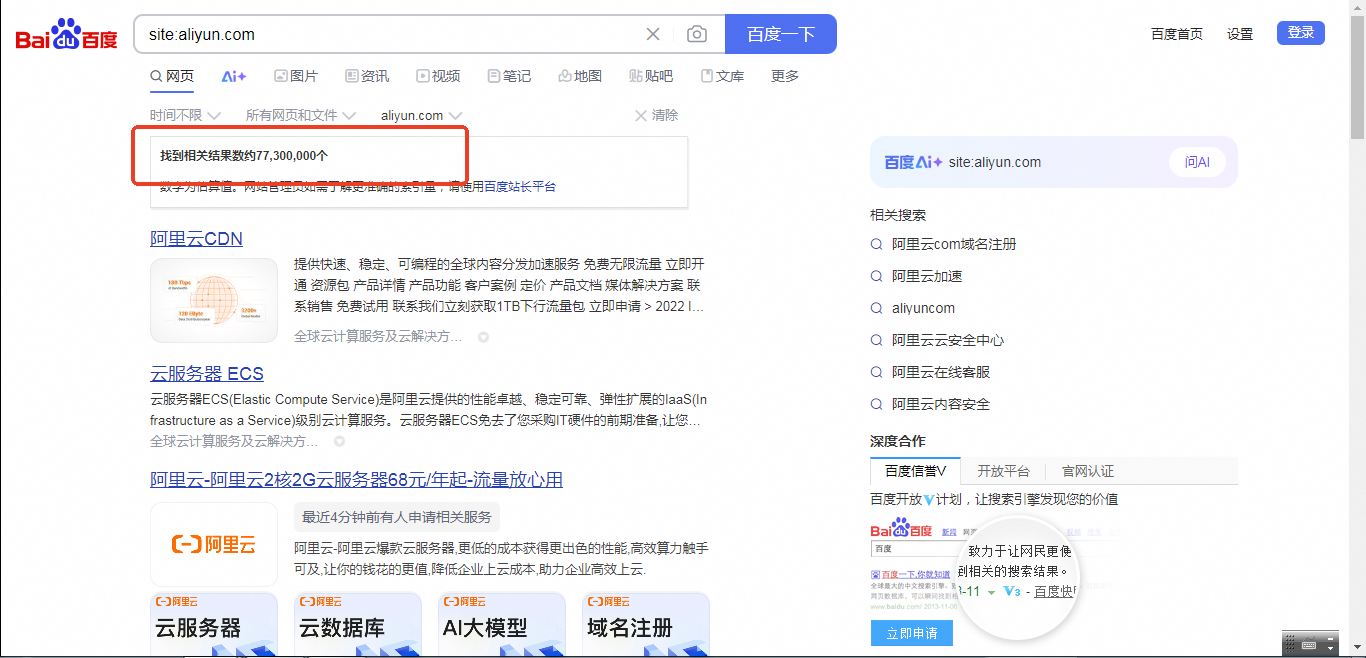Viewport: 1366px width, 658px height.
Task: Open the 更多 tab menu
Action: 785,76
